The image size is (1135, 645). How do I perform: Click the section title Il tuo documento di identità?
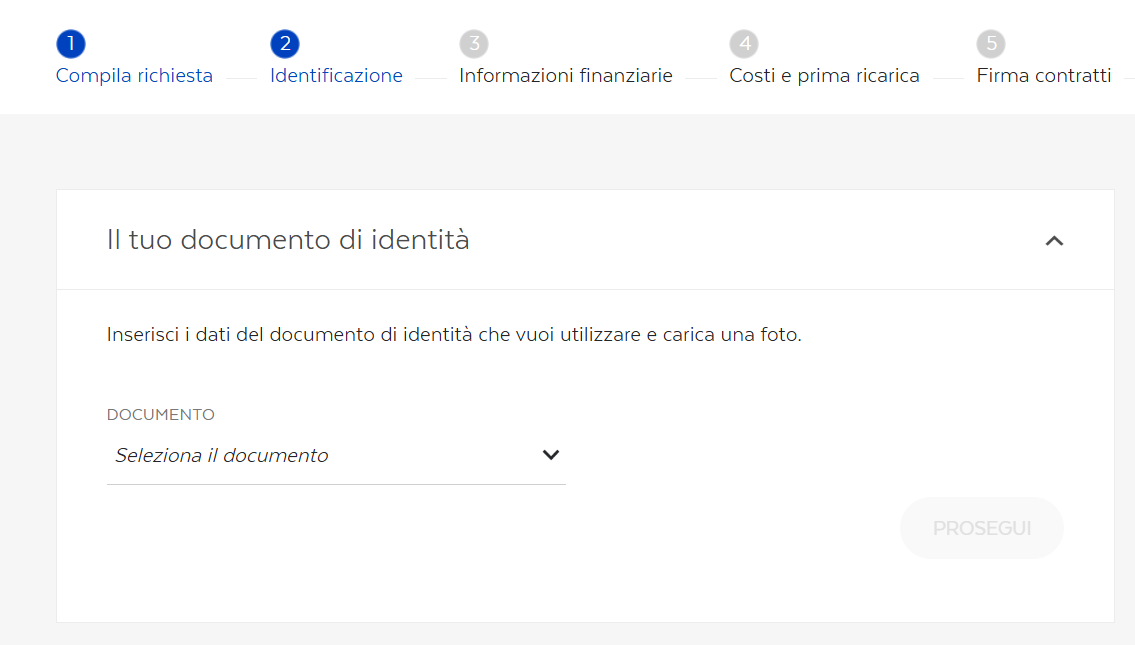click(286, 240)
